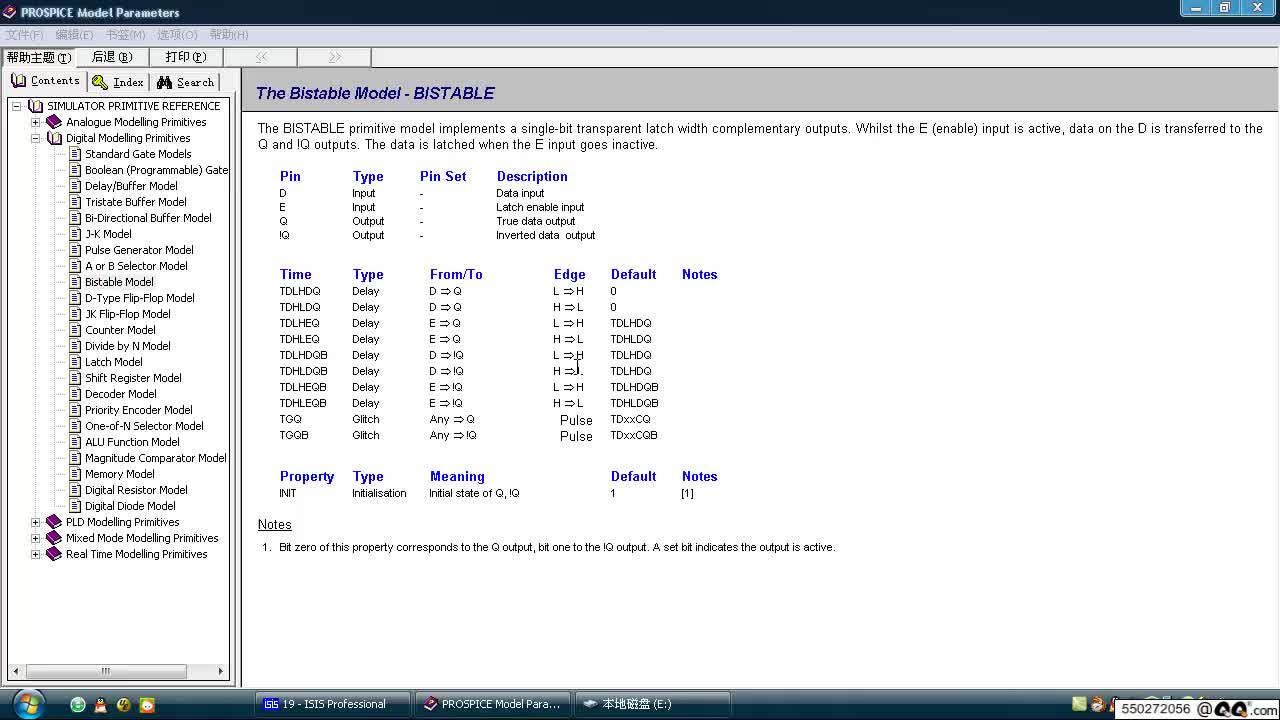Screen dimensions: 1280x720
Task: Click the Digital Modelling Primitives open-book icon
Action: (54, 138)
